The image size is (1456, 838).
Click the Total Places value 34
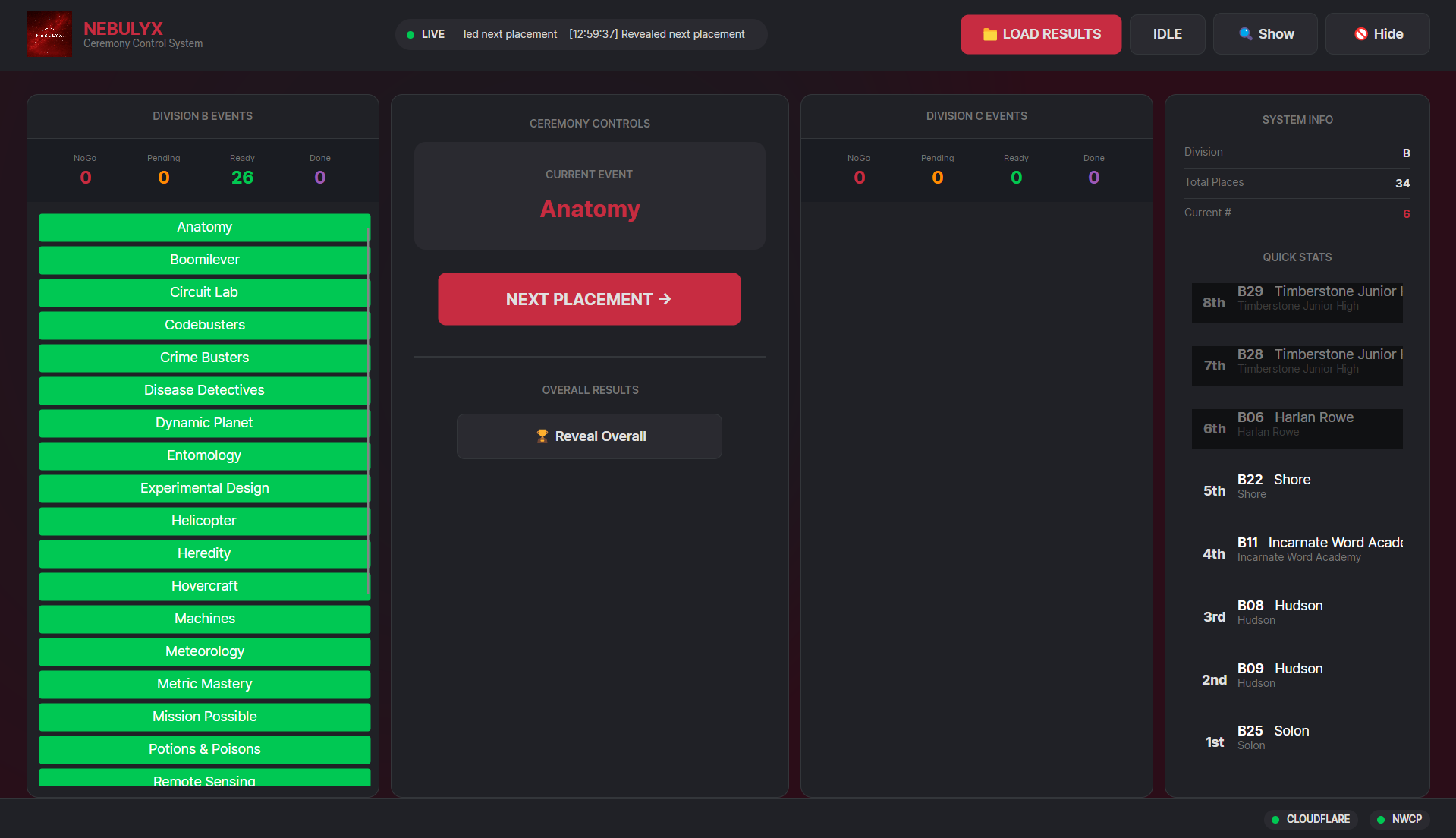coord(1402,183)
